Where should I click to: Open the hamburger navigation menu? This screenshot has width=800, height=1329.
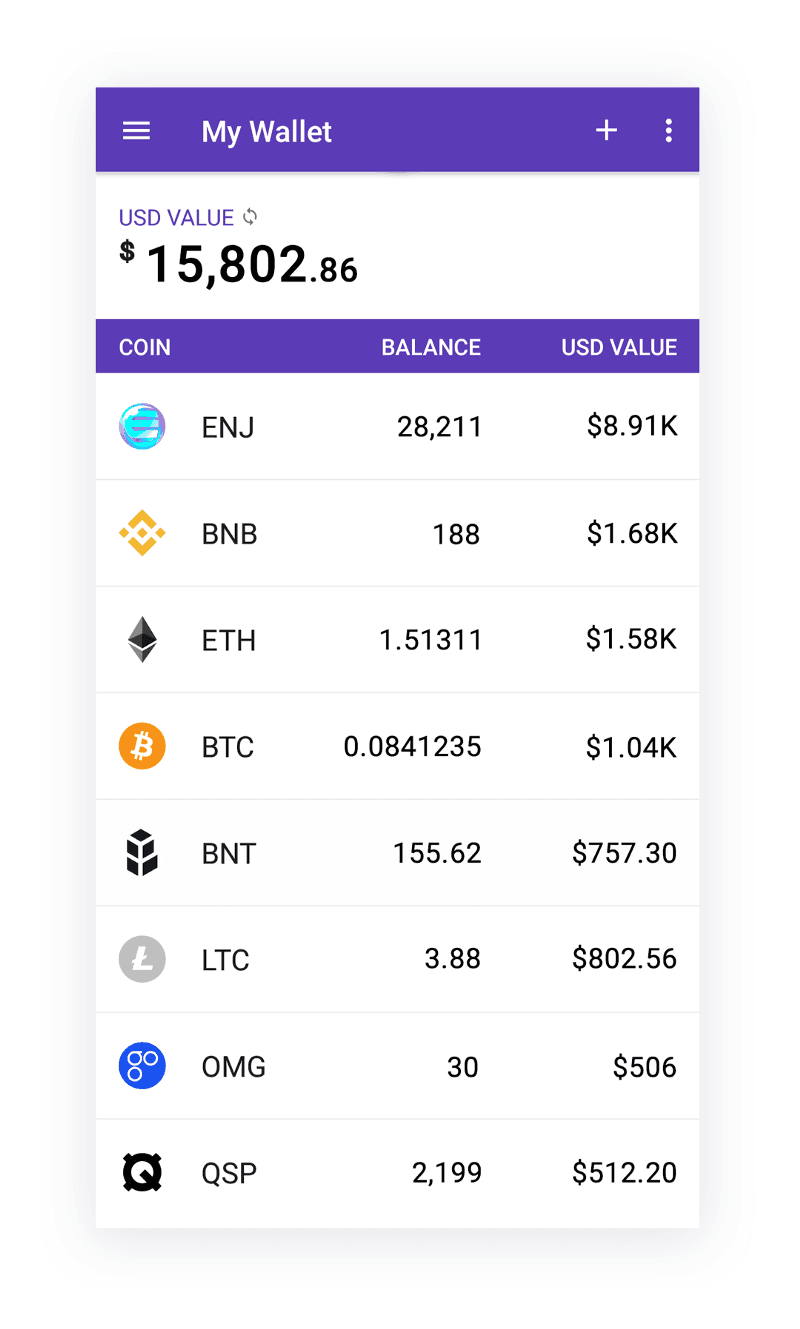pyautogui.click(x=136, y=131)
